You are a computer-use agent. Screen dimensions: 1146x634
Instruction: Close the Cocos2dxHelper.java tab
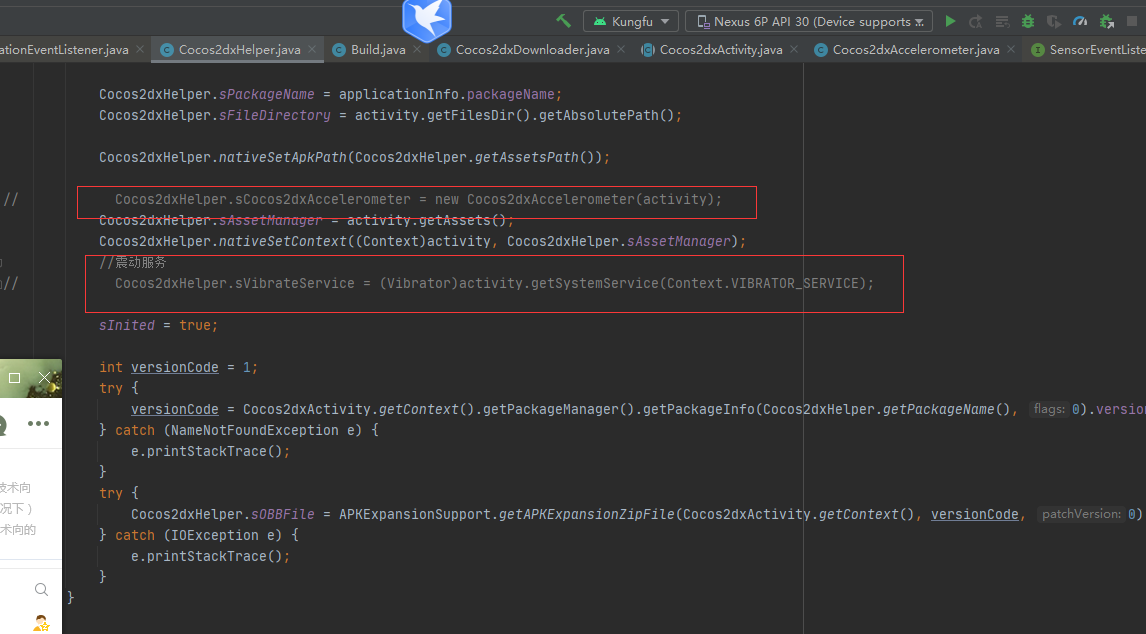(x=313, y=49)
